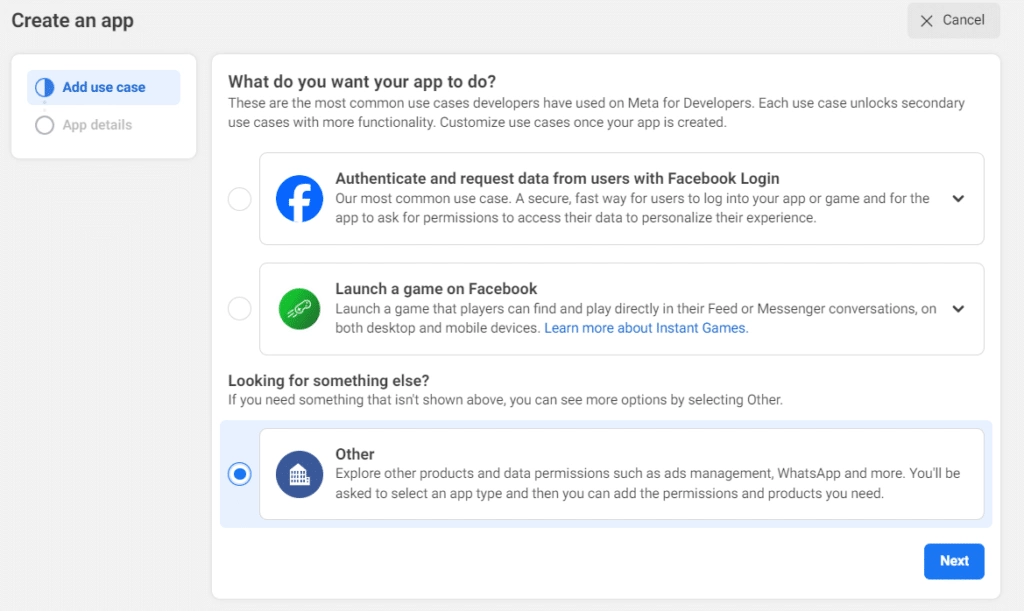Click the Authenticate and request data heading

coord(557,179)
